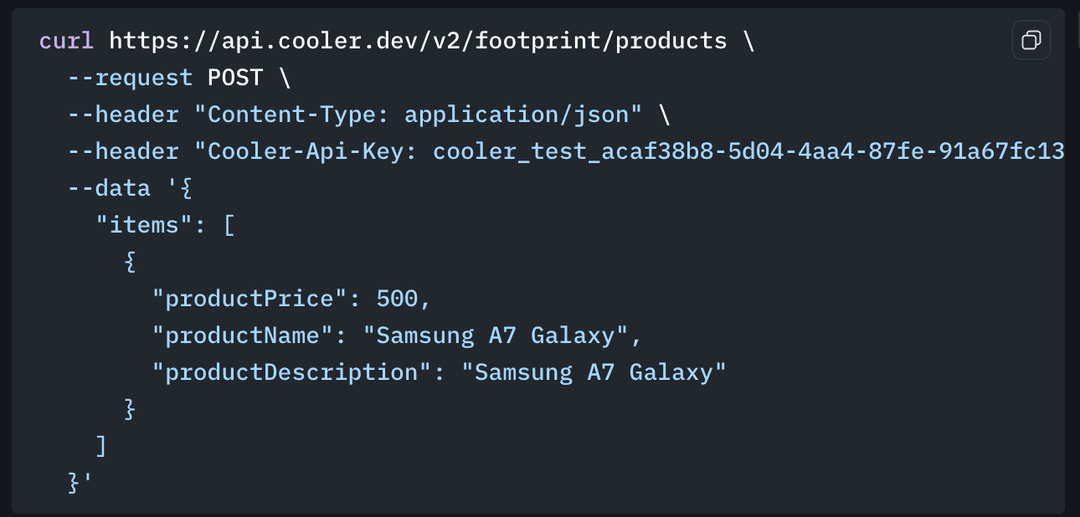Click the closing curly brace of item object
Screen dimensions: 1080x517
pyautogui.click(x=130, y=409)
